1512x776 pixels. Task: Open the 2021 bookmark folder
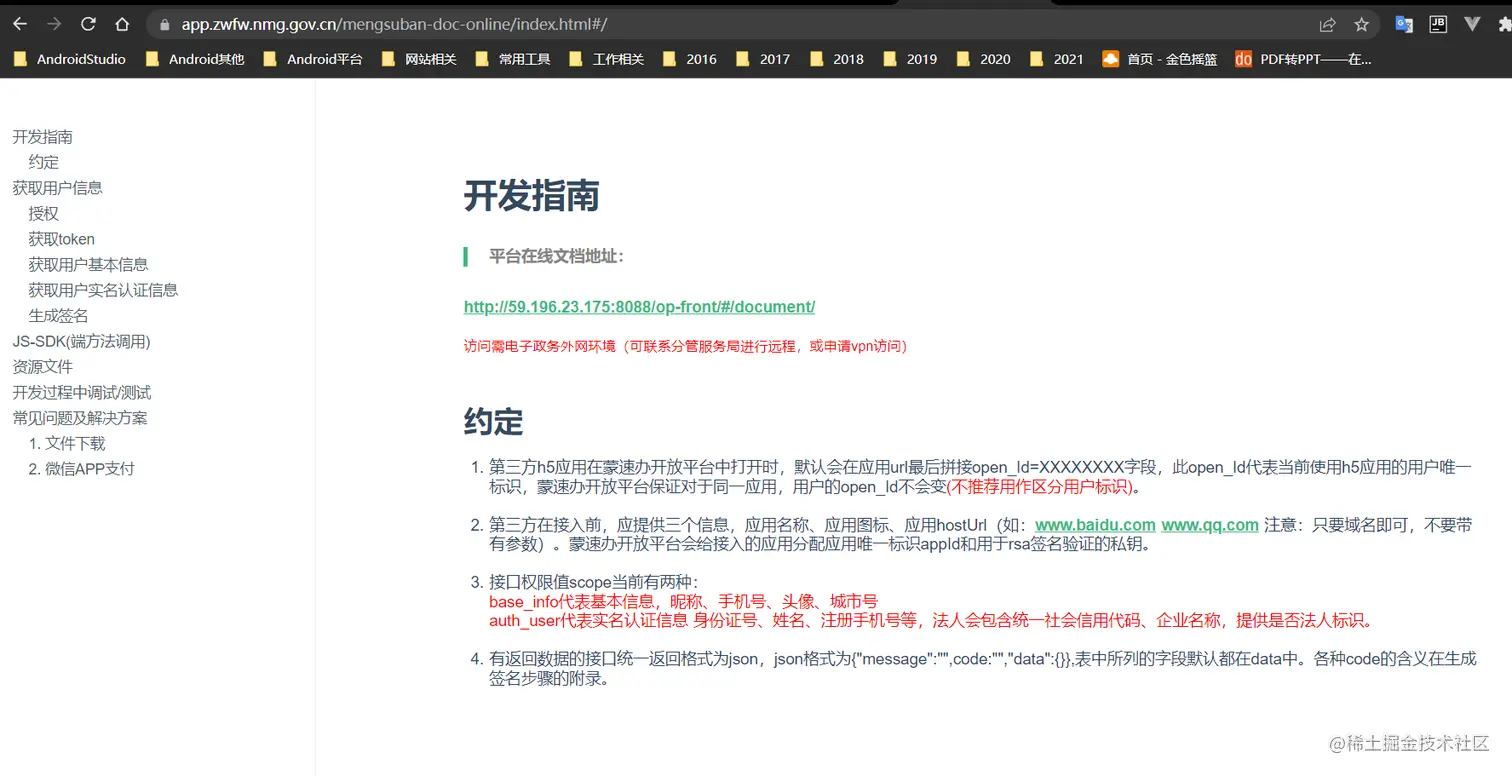point(1057,59)
